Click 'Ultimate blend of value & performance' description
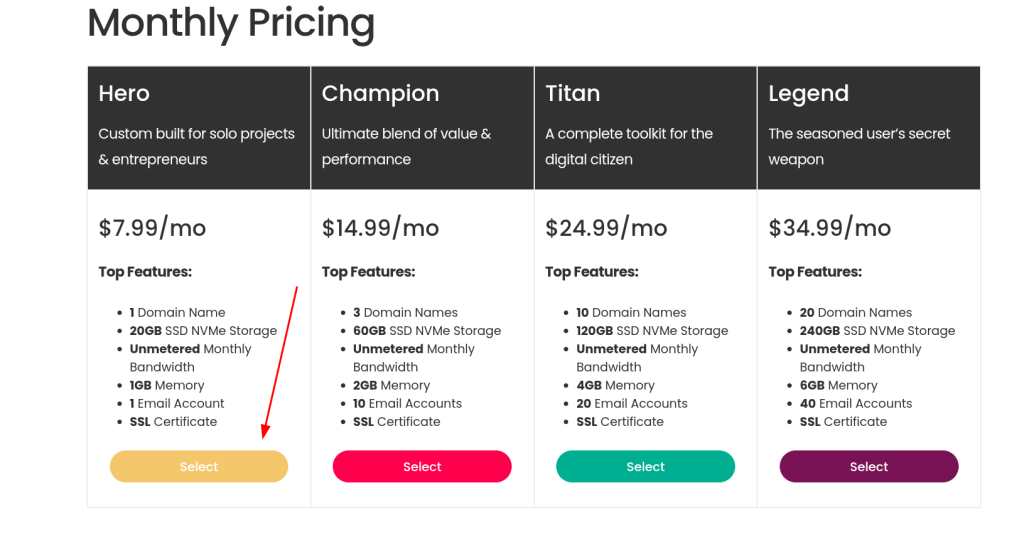 click(x=406, y=146)
